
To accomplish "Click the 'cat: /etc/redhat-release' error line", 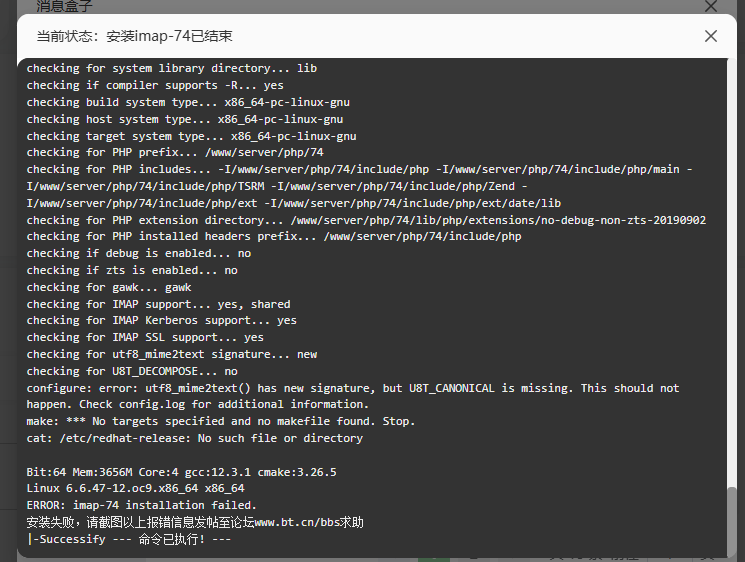I will pyautogui.click(x=195, y=438).
